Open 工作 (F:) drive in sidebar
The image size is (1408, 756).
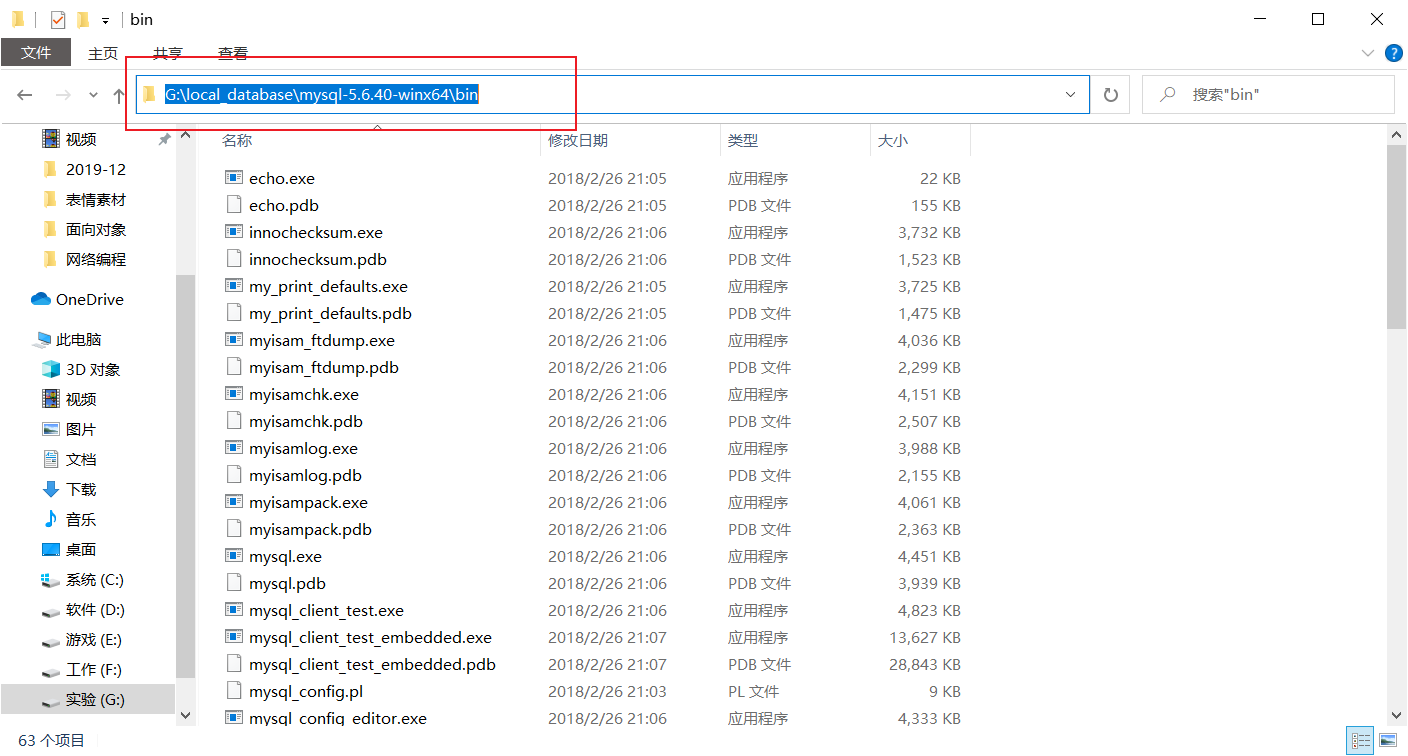95,669
